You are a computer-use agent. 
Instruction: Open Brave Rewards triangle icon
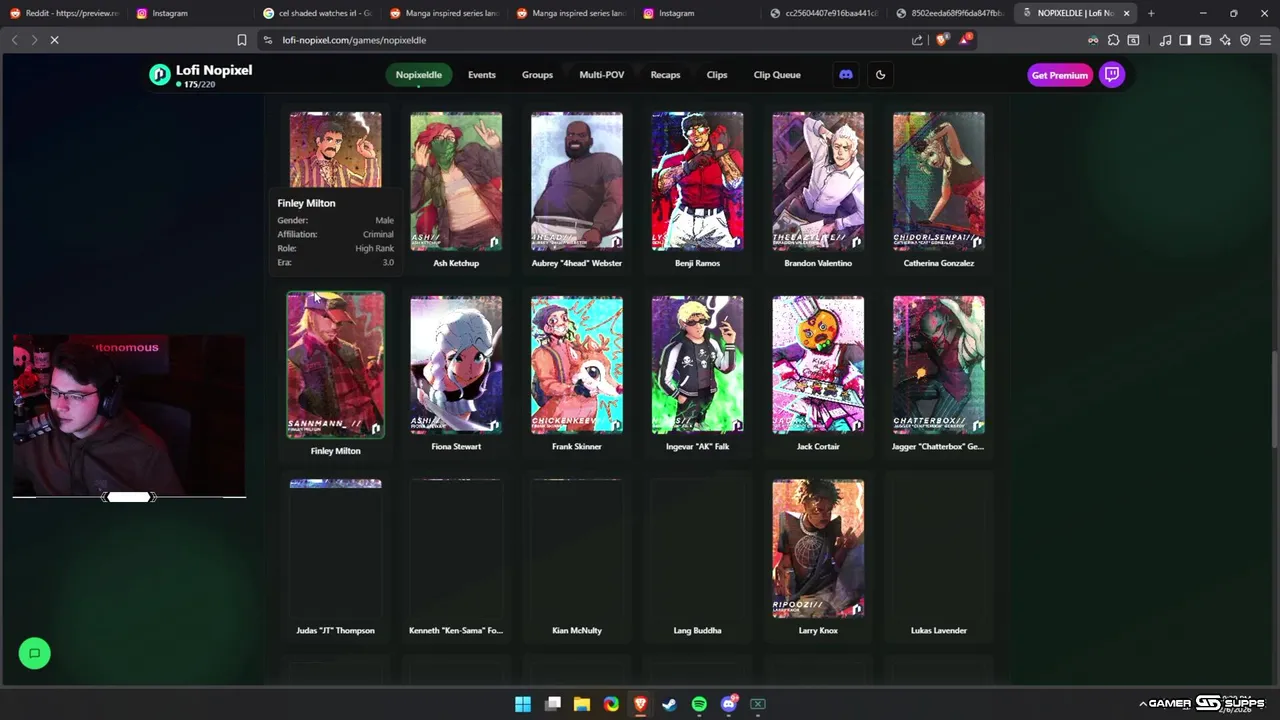coord(965,40)
